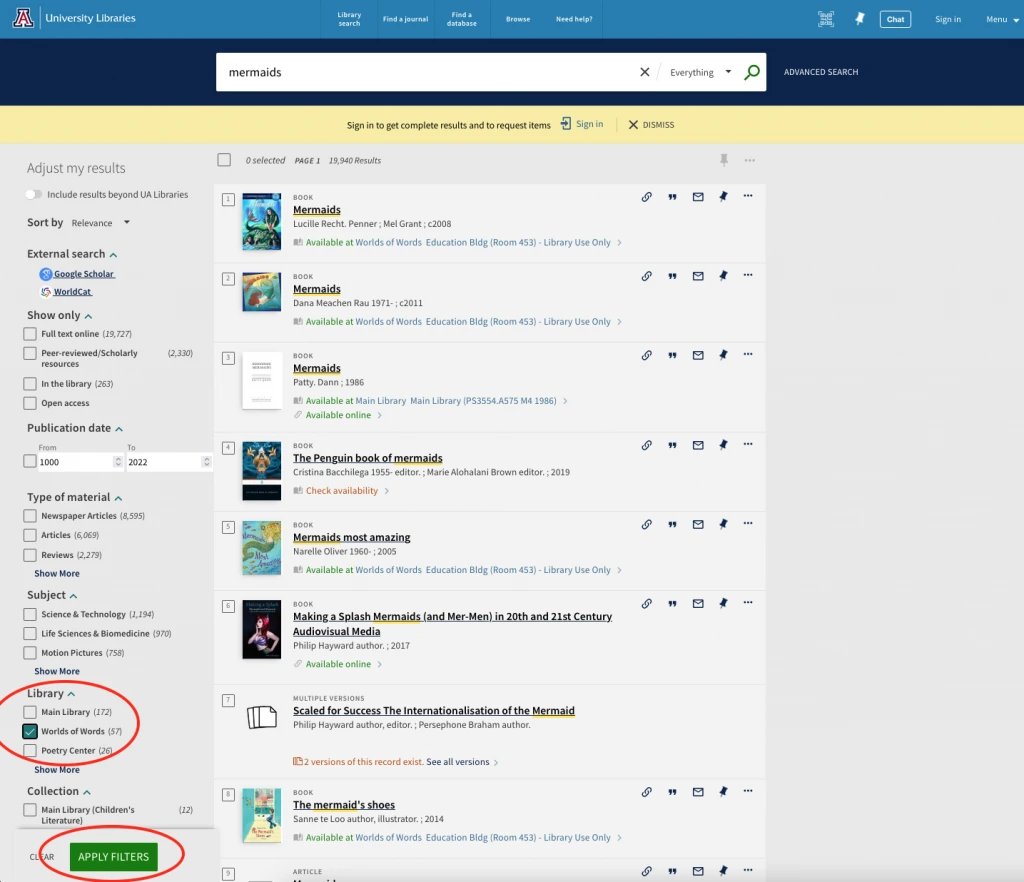This screenshot has height=882, width=1024.
Task: Tick the Main Library checkbox
Action: [x=30, y=712]
